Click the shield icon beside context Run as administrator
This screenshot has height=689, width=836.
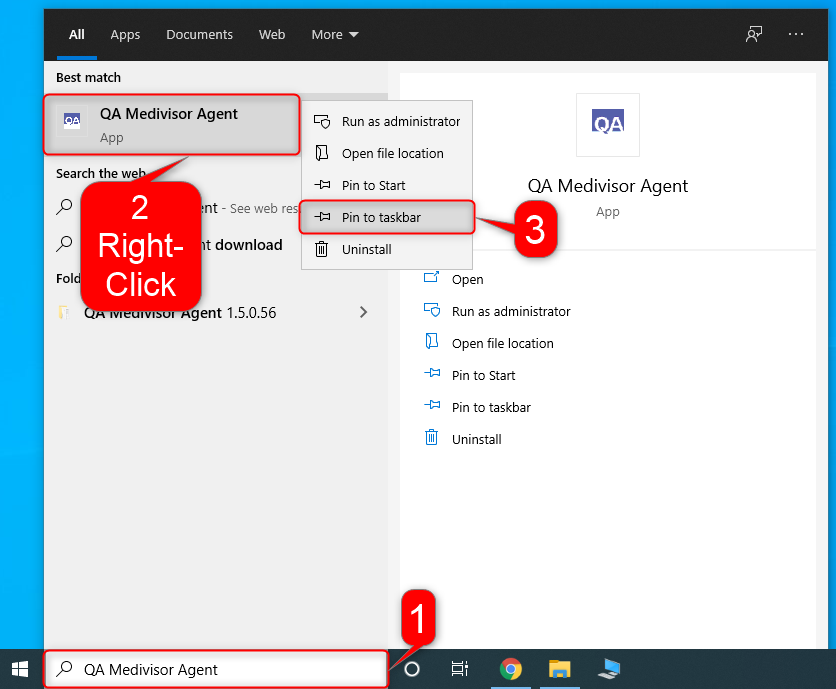(x=322, y=122)
